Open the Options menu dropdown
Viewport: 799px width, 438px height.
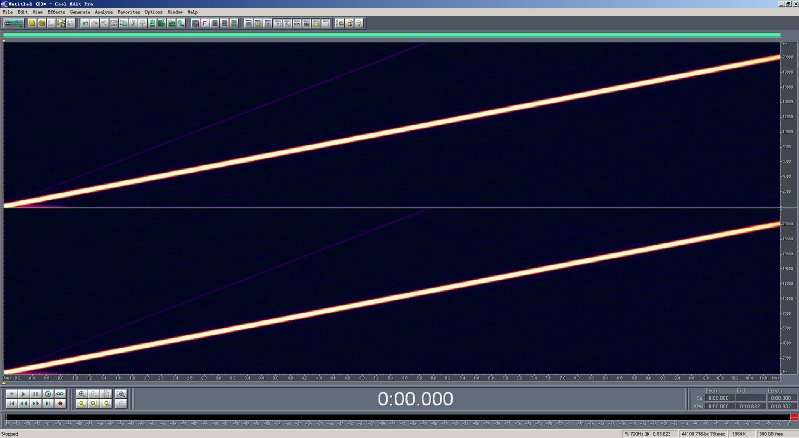point(154,11)
